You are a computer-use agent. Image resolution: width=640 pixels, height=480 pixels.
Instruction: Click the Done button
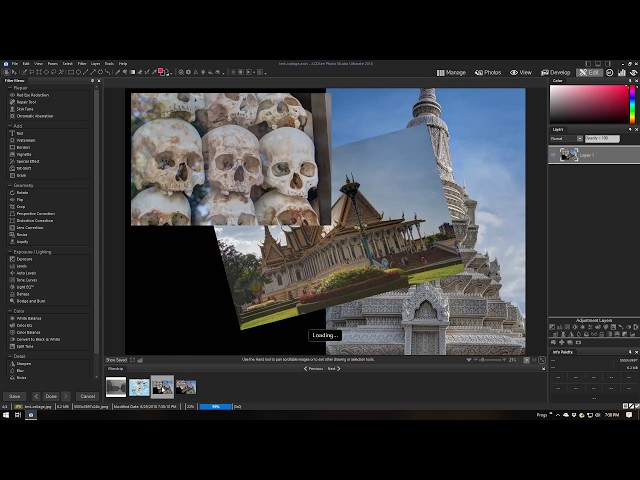point(51,396)
